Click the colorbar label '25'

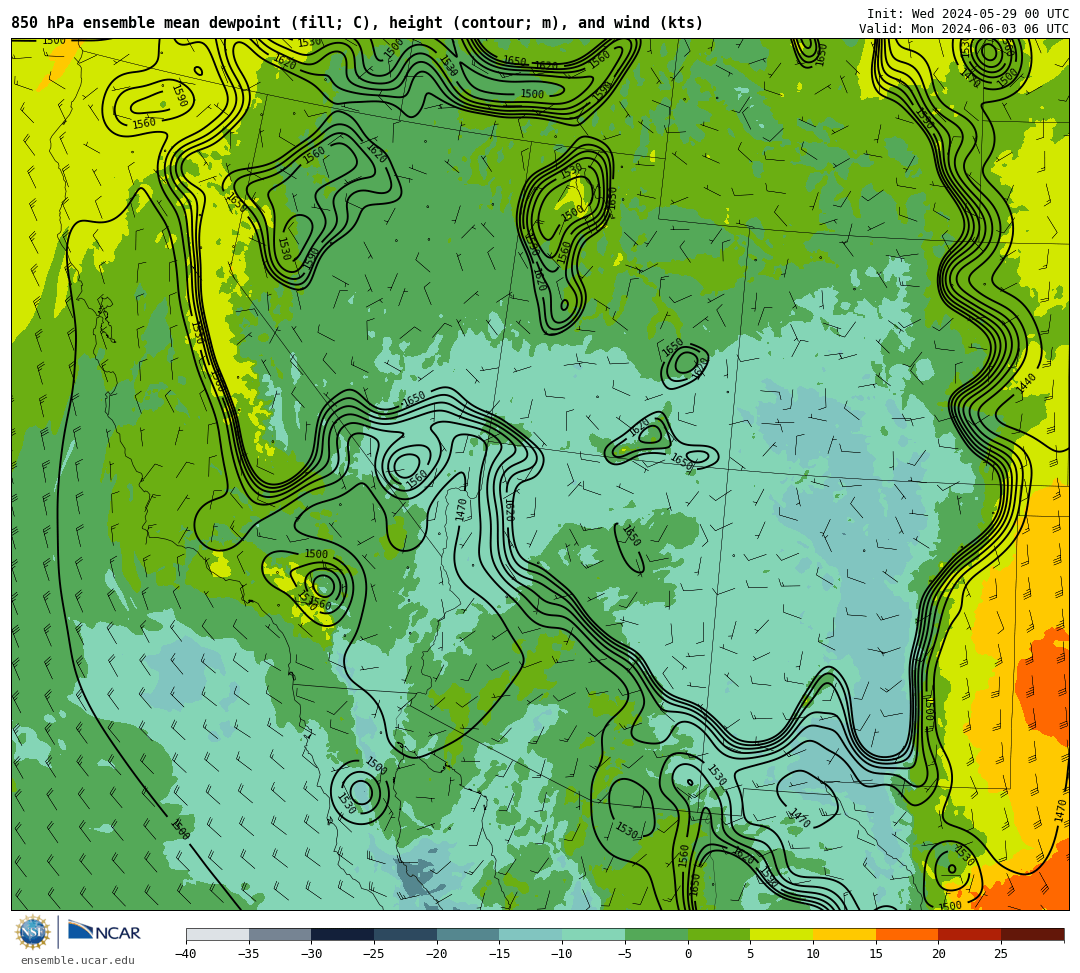click(x=1001, y=954)
